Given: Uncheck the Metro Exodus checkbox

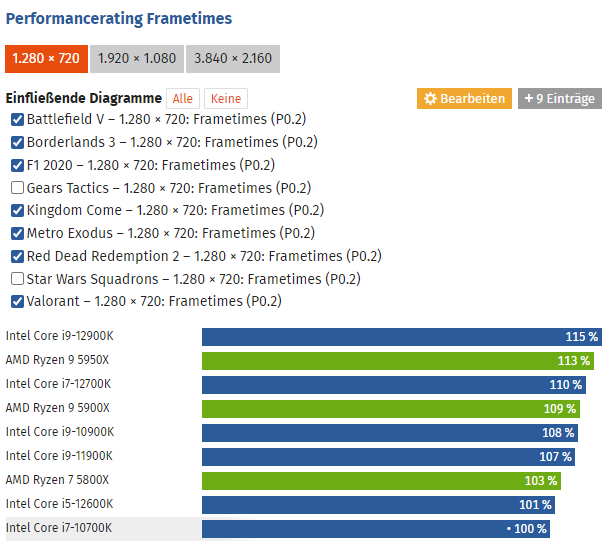Looking at the screenshot, I should tap(17, 234).
